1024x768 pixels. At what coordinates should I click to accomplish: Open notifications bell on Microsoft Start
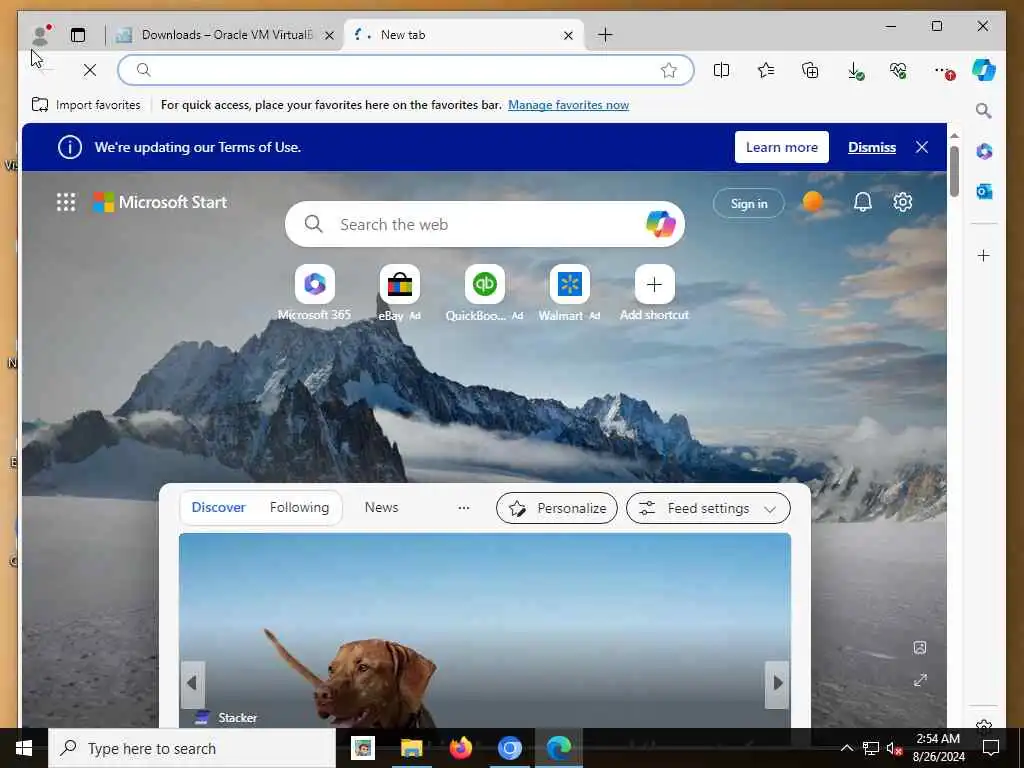(x=863, y=202)
